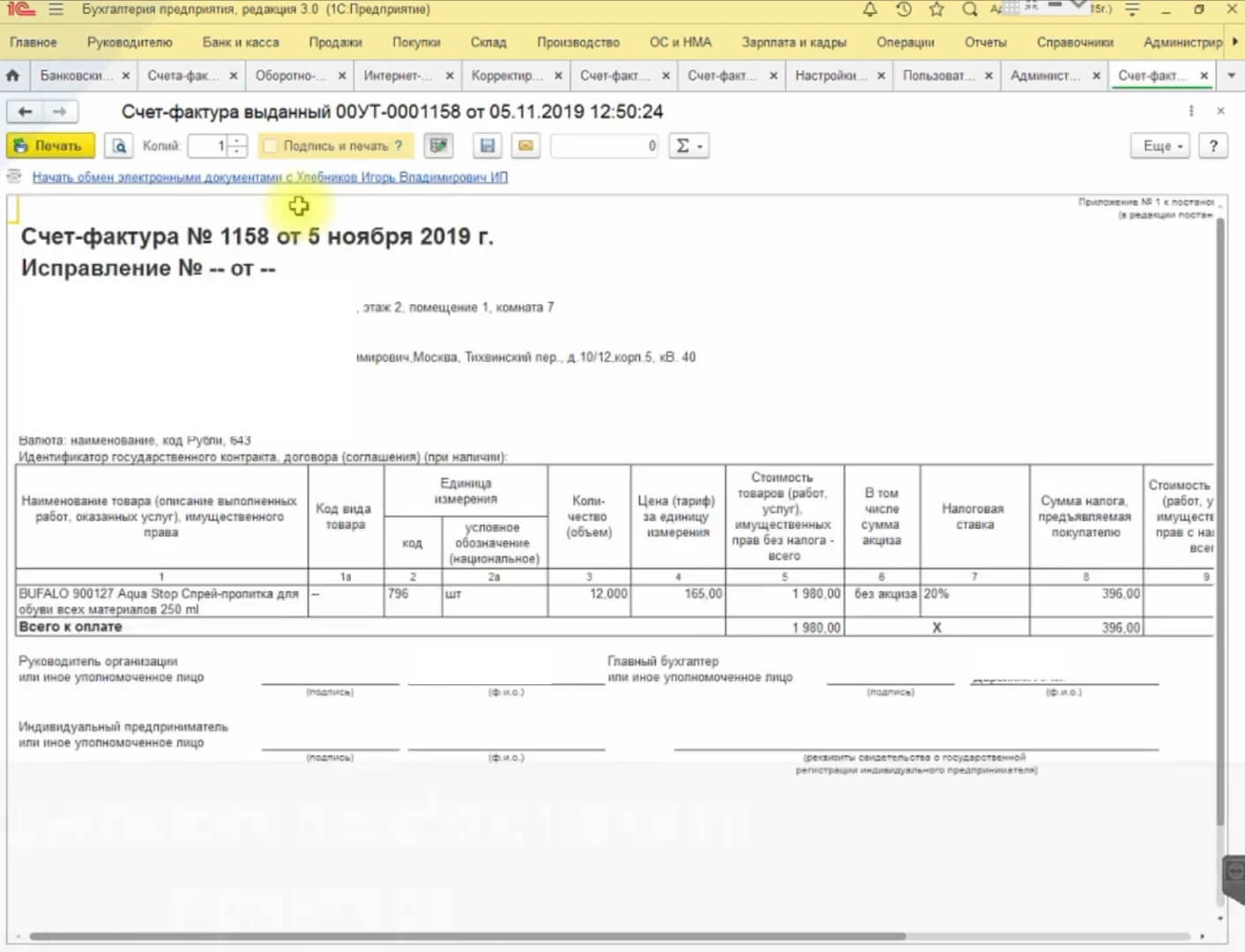Select the tax rate cell 20%
1245x952 pixels.
pos(974,601)
